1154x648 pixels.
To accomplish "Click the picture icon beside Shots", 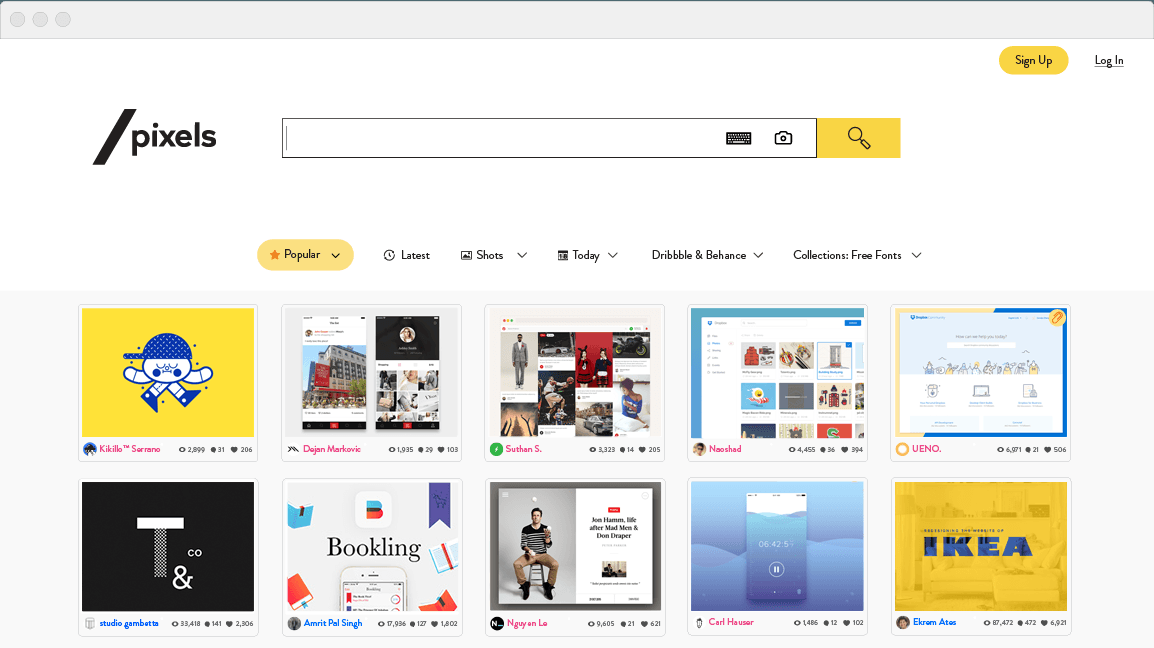I will (466, 256).
